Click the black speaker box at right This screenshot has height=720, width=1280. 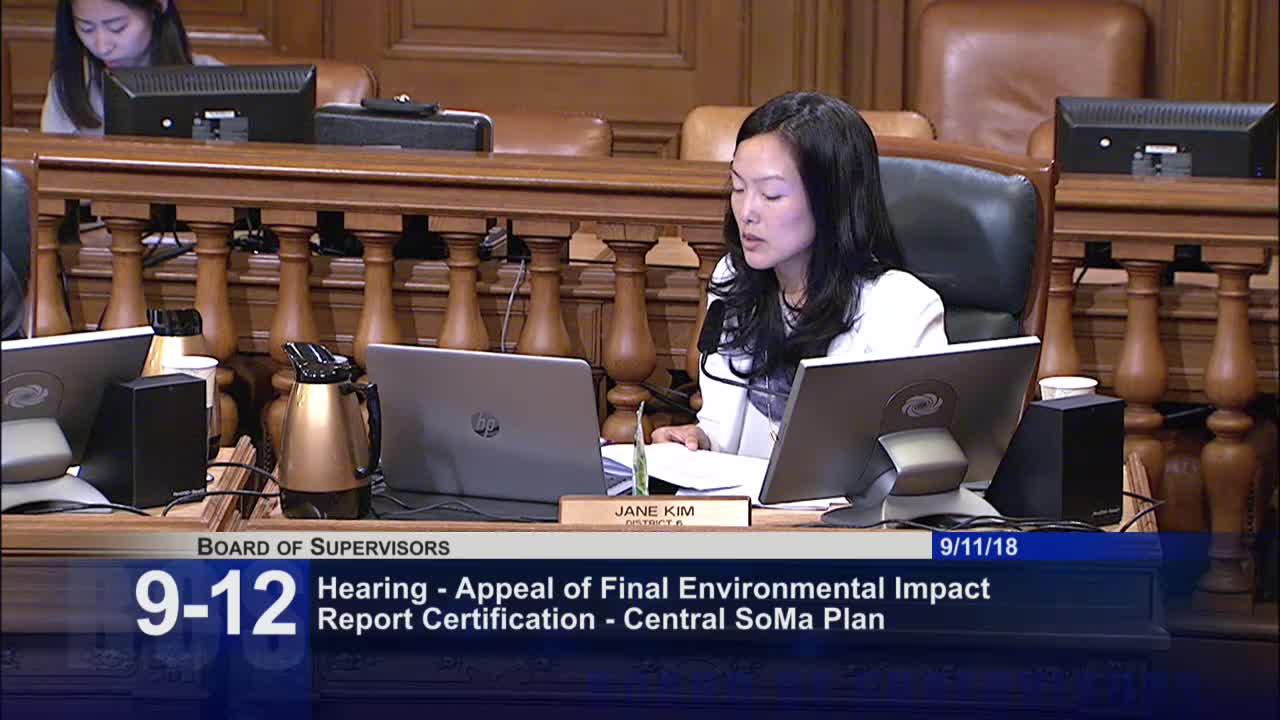click(x=1056, y=458)
